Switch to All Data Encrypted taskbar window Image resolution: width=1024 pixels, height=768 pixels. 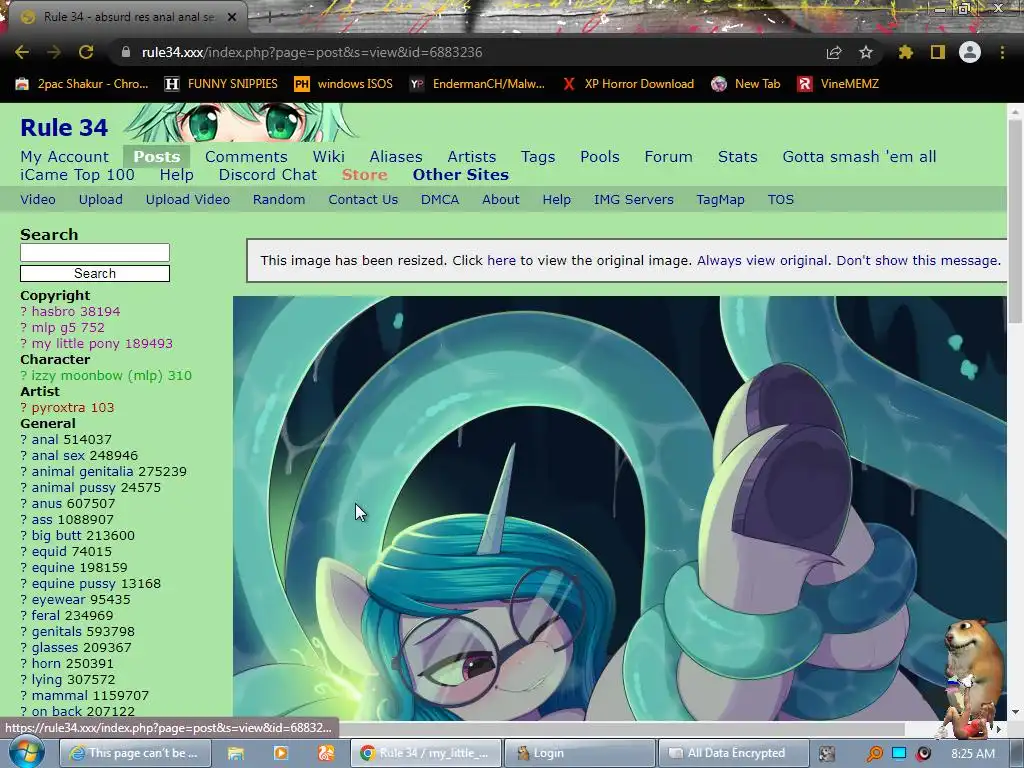(733, 753)
